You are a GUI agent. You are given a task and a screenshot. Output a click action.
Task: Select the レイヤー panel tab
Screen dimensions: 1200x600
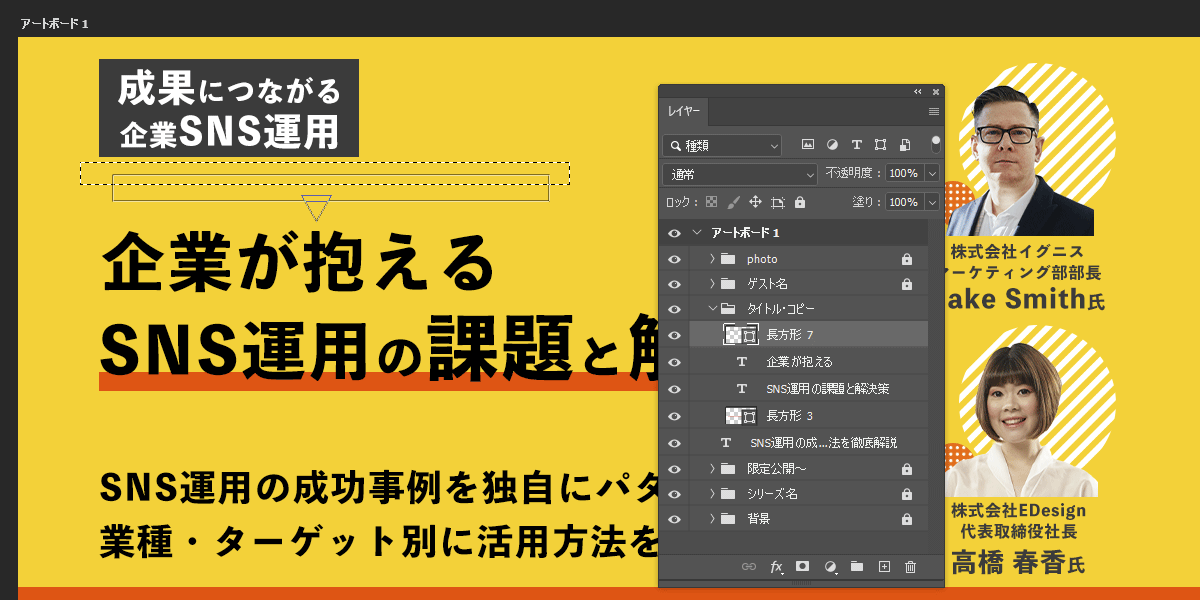(685, 112)
